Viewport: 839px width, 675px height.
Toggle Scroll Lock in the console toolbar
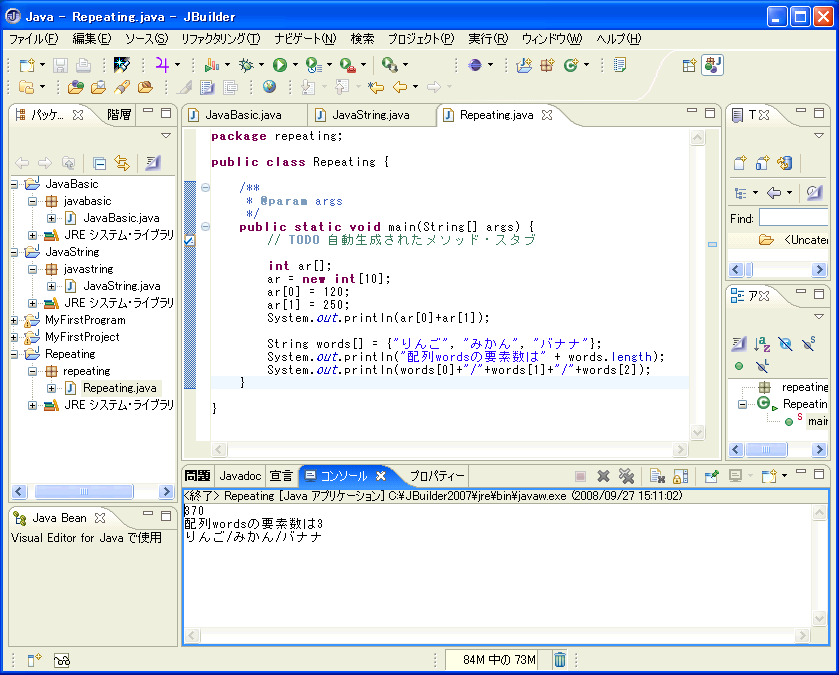680,477
